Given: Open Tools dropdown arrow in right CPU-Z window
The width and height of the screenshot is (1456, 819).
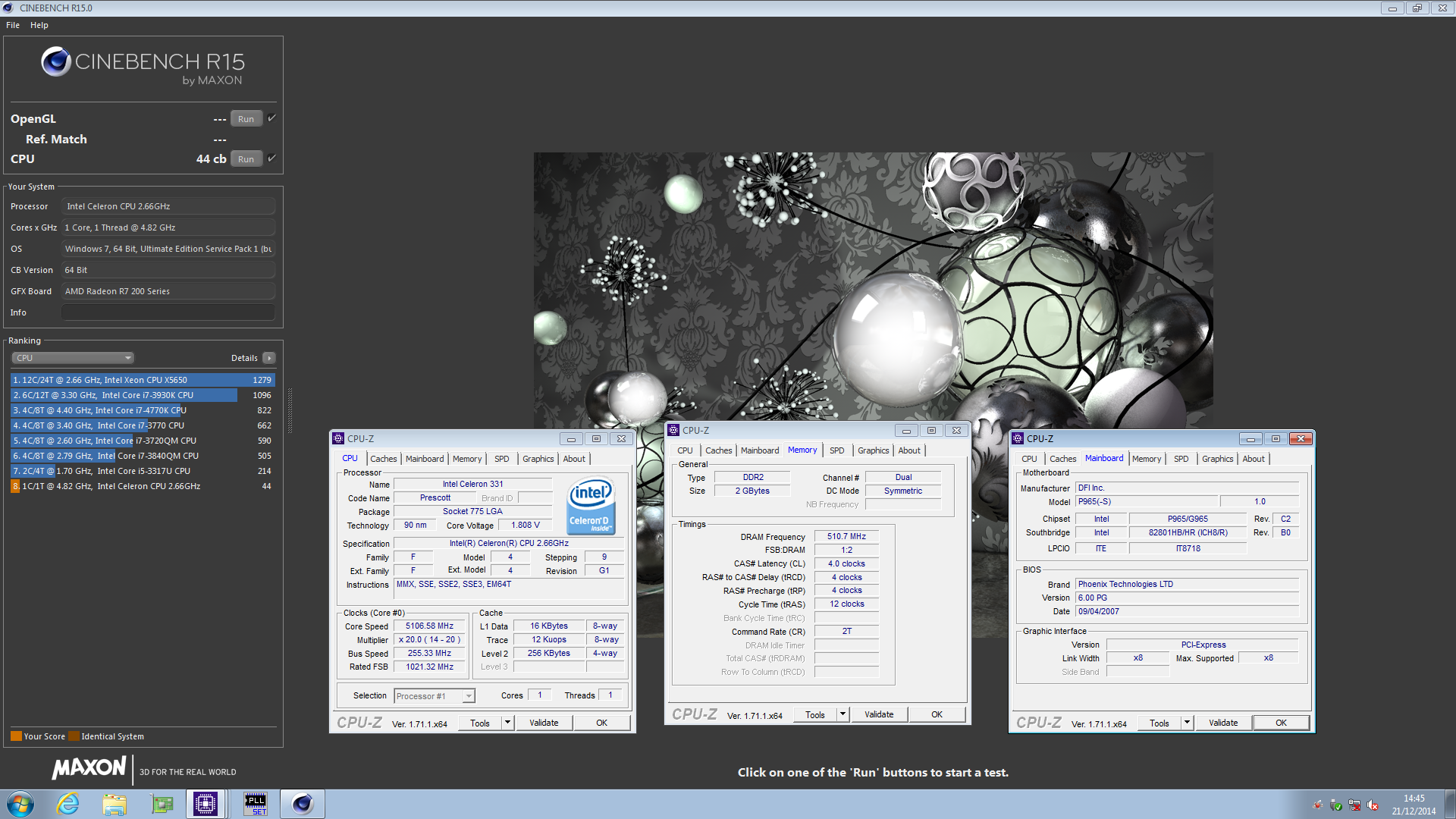Looking at the screenshot, I should click(1187, 723).
